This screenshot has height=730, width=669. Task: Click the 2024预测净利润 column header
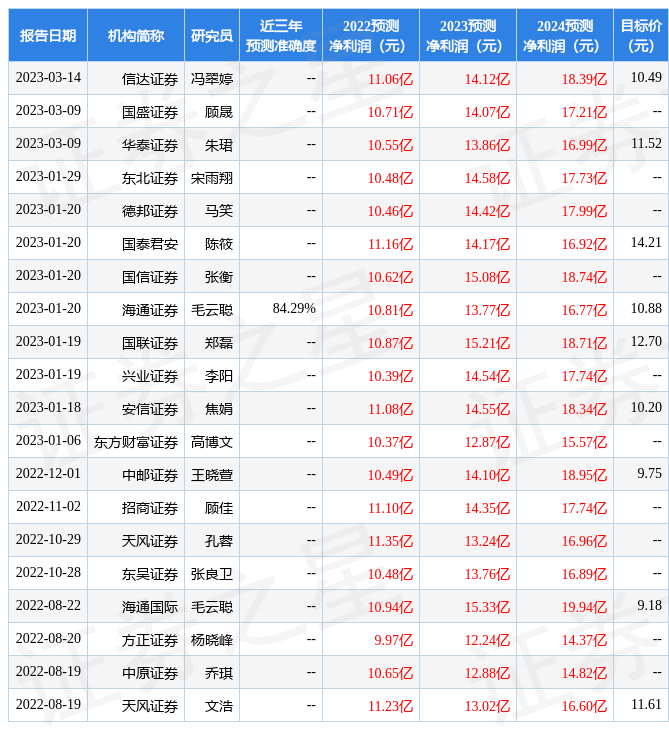[x=564, y=35]
